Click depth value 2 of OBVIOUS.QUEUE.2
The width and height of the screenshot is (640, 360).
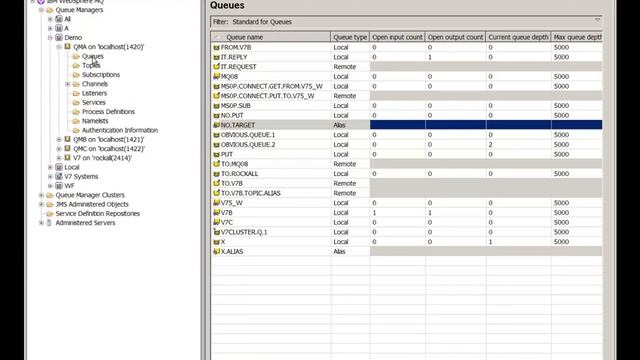[490, 144]
